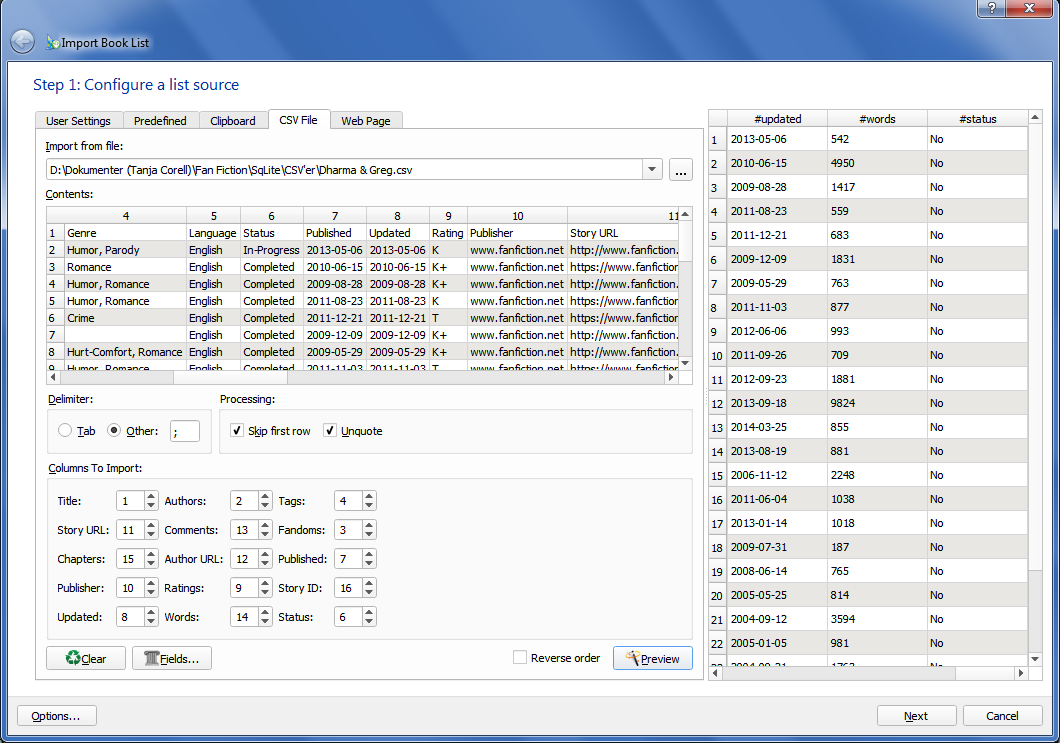The width and height of the screenshot is (1060, 743).
Task: Click the contents table horizontal scrollbar
Action: coord(362,377)
